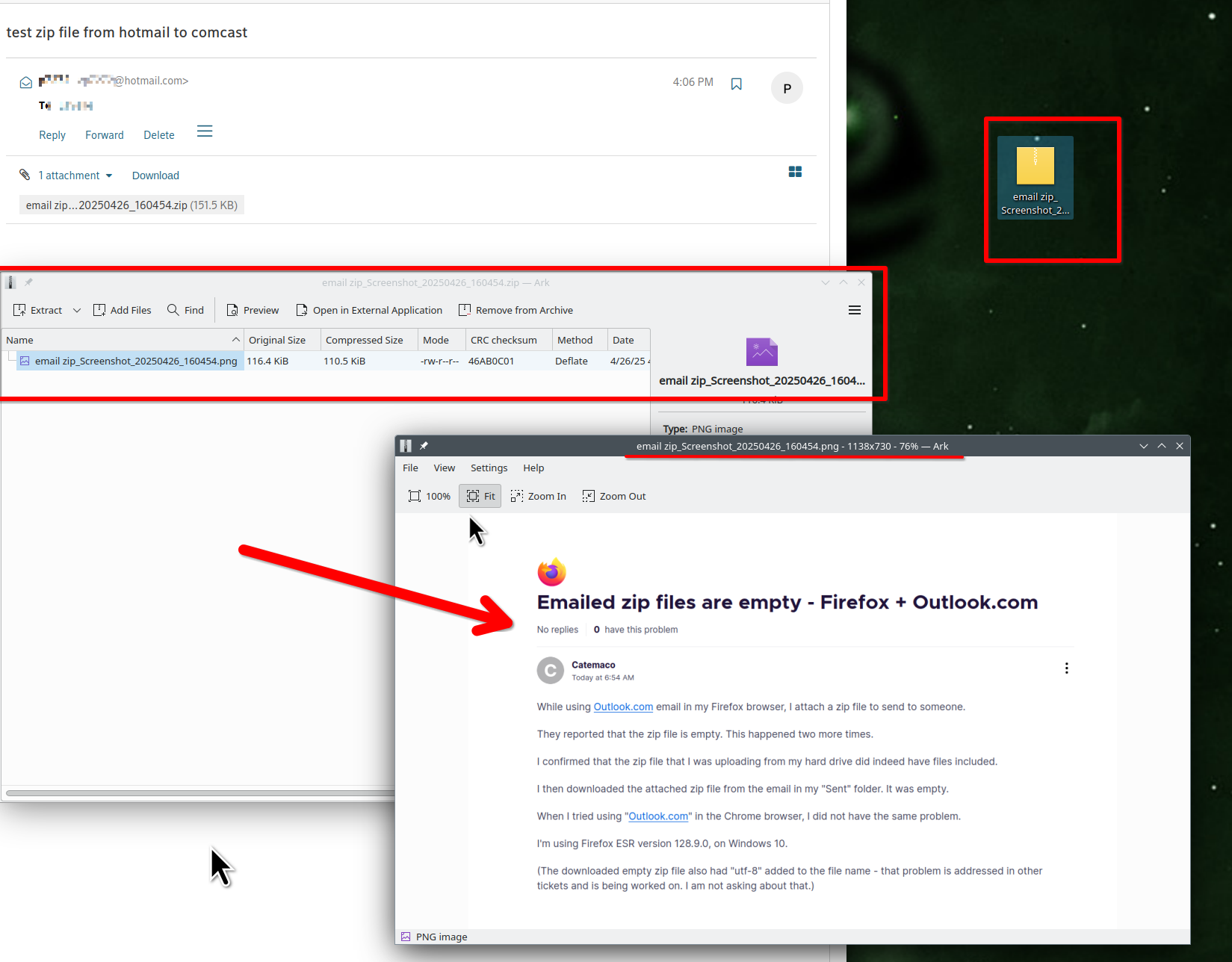Click the Ark app icon in preview titlebar

point(406,446)
